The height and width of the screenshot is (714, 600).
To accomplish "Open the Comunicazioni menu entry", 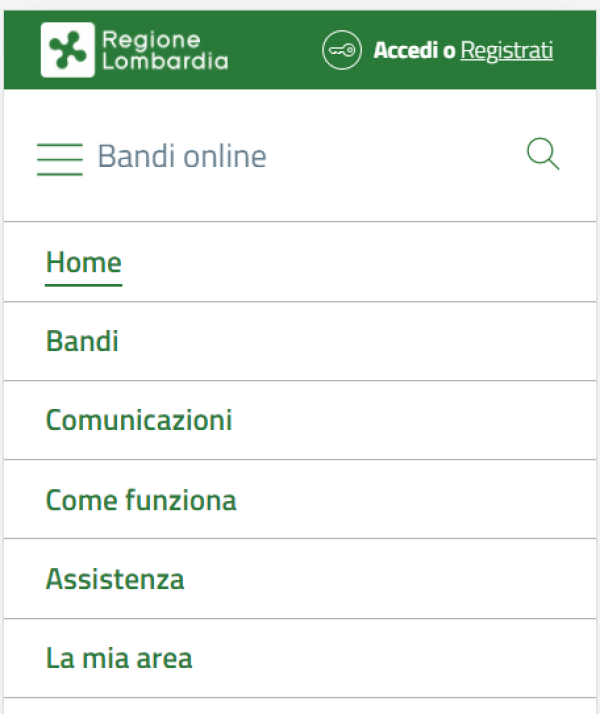I will [x=139, y=420].
